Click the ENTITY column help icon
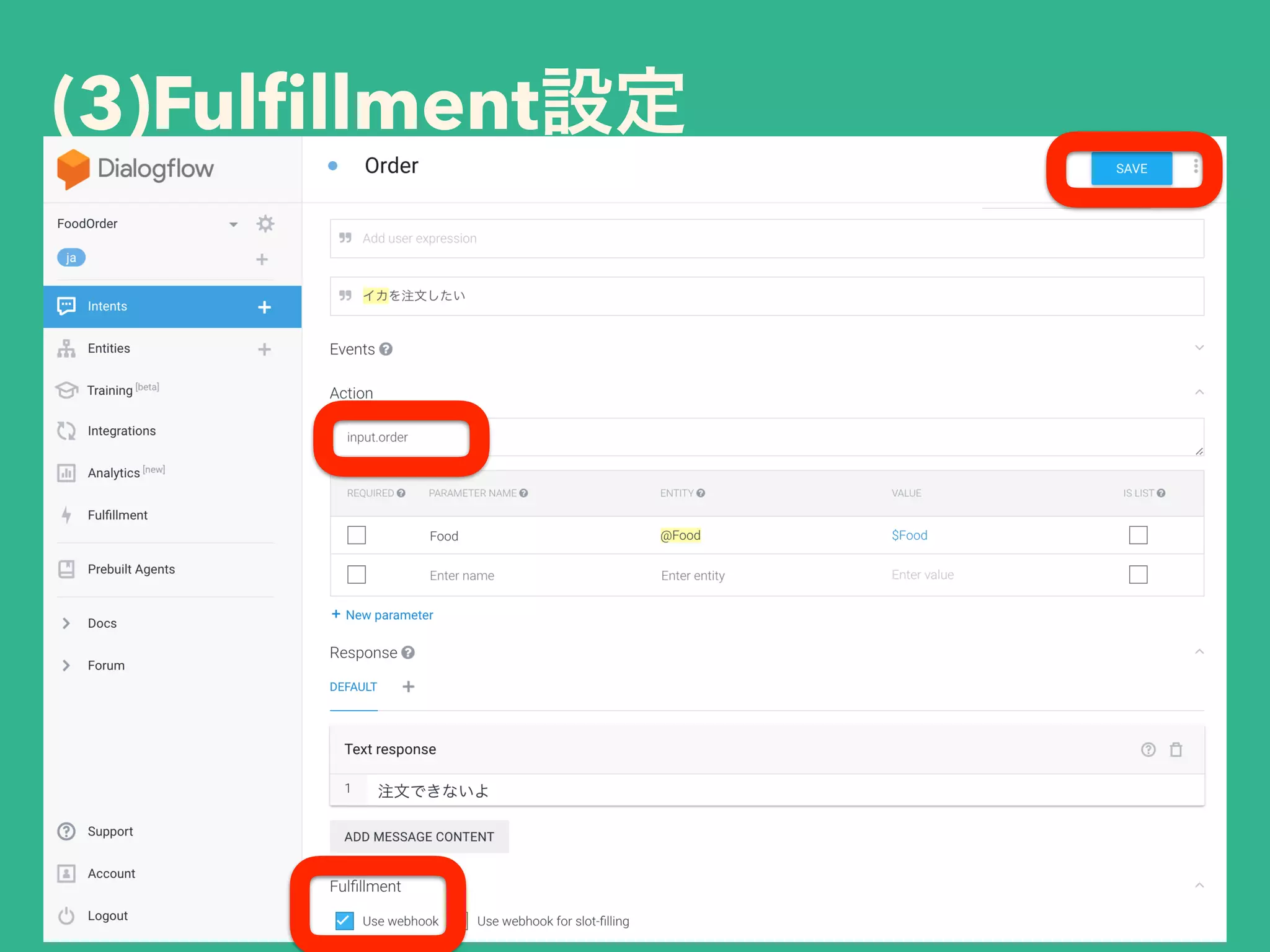This screenshot has height=952, width=1270. (x=701, y=493)
